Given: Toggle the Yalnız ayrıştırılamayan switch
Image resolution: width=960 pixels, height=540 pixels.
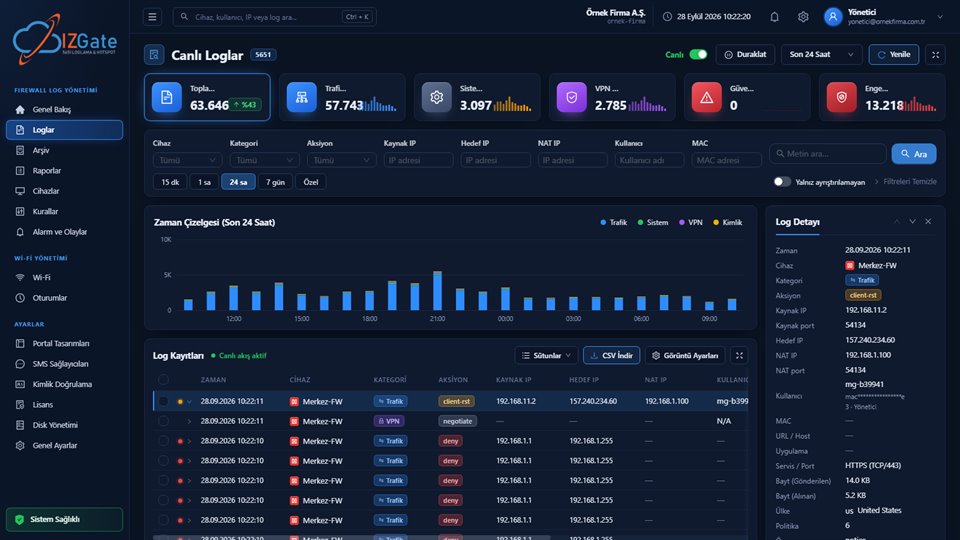Looking at the screenshot, I should [x=782, y=182].
